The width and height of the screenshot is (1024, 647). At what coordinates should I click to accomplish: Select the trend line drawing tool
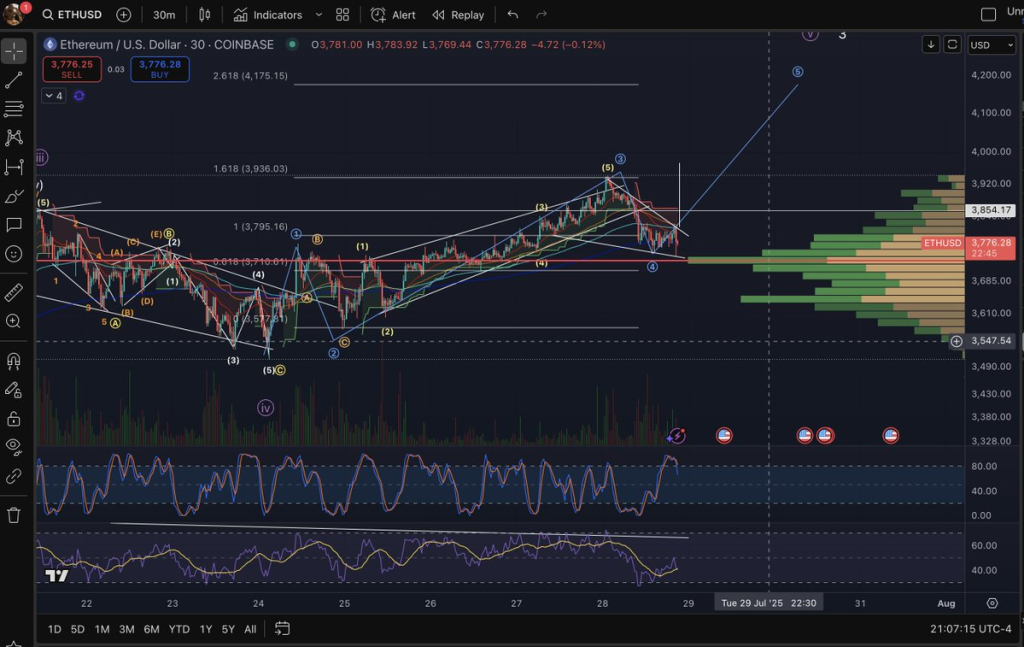click(x=14, y=80)
